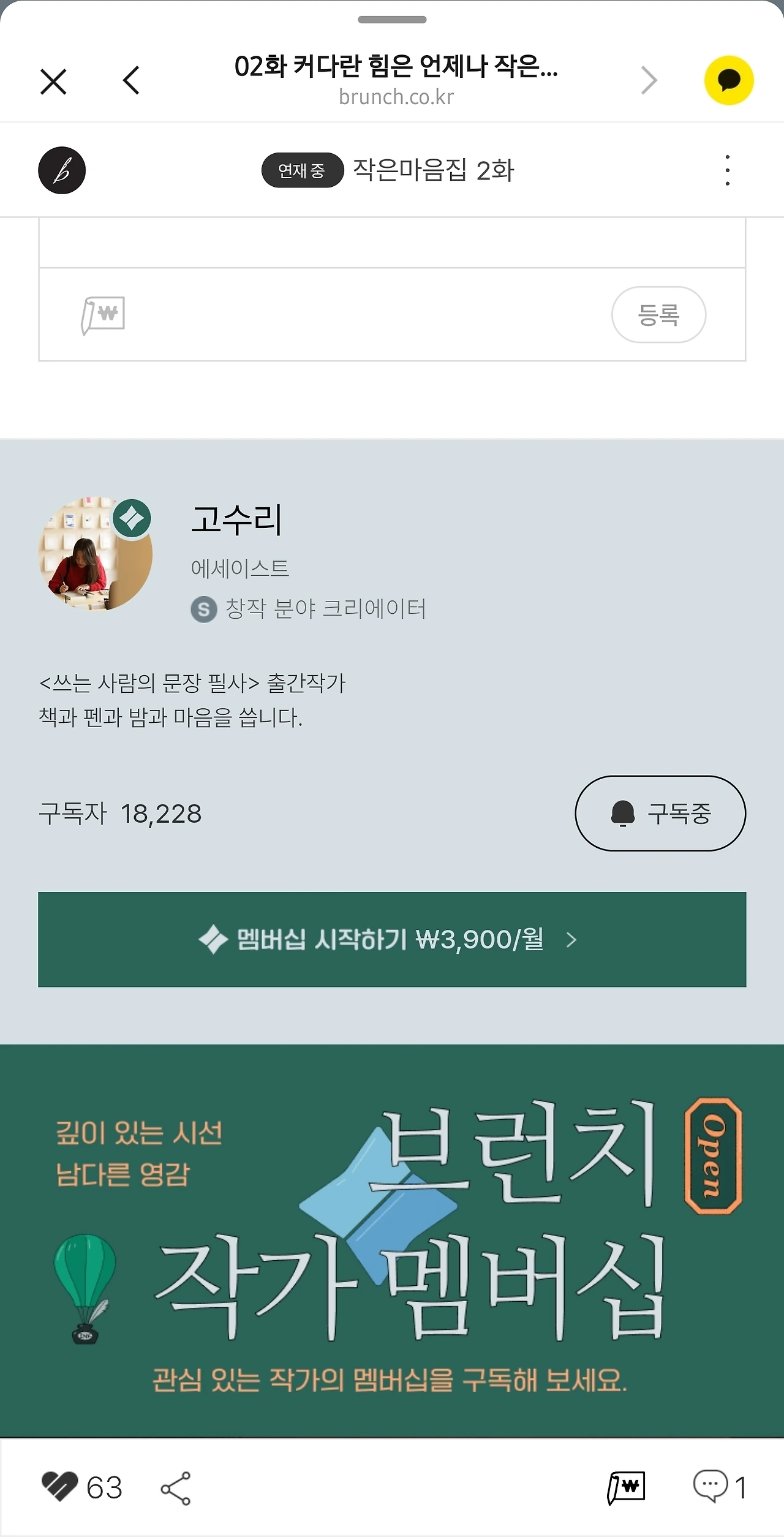
Task: Open the share icon in bottom bar
Action: click(176, 1488)
